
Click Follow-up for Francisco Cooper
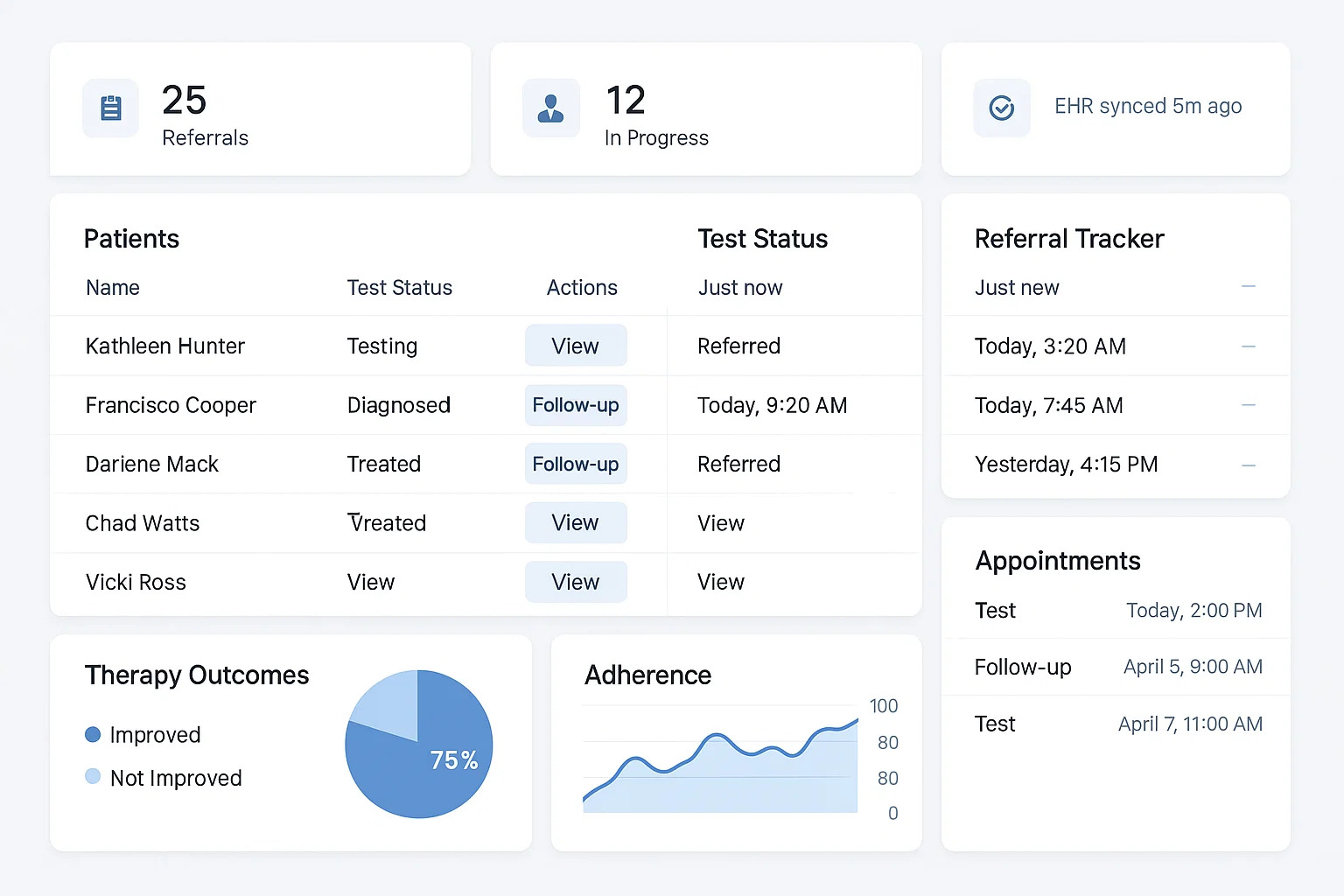575,405
